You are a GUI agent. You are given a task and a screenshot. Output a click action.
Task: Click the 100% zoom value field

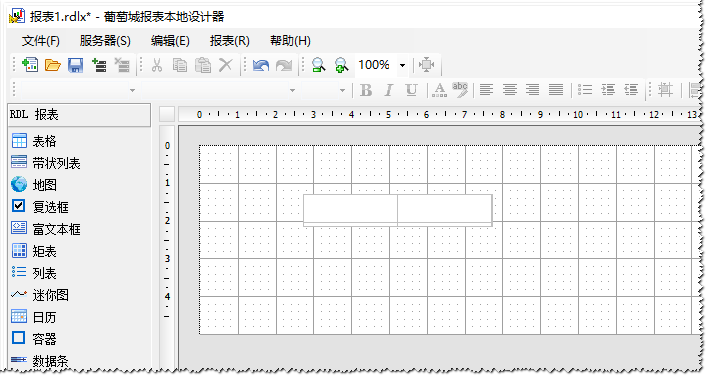(374, 65)
